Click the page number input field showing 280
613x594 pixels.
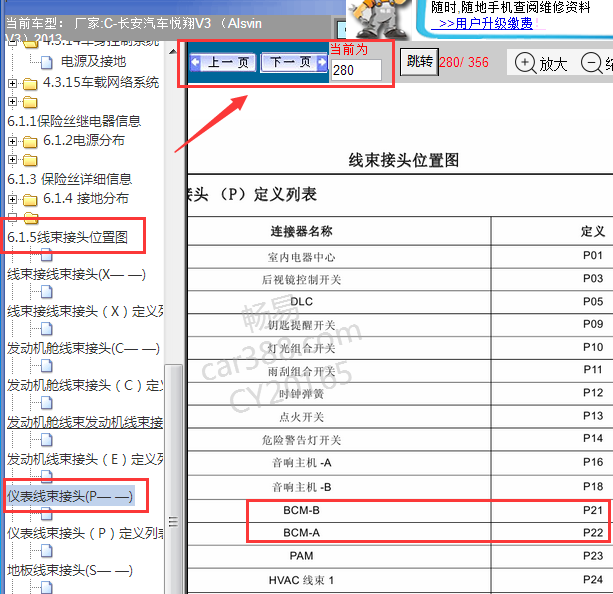pyautogui.click(x=356, y=70)
